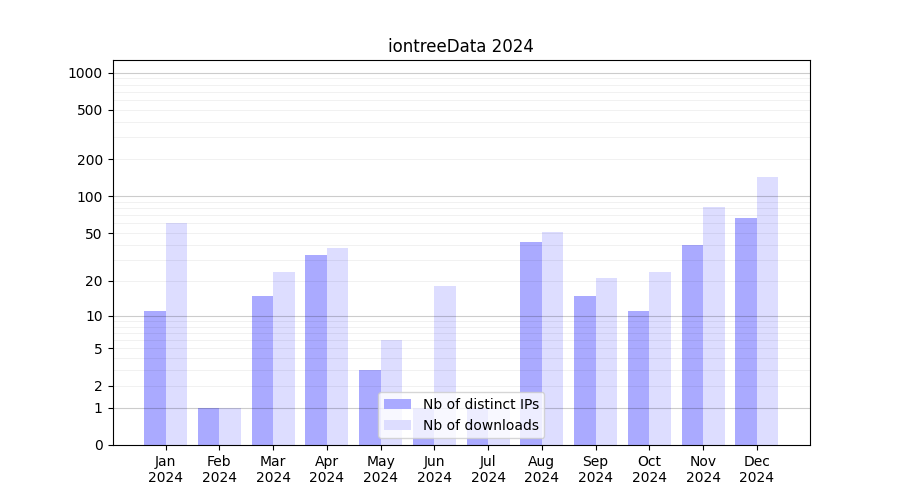Select the 'Nb of downloads' legend label
This screenshot has height=500, width=900.
click(480, 425)
